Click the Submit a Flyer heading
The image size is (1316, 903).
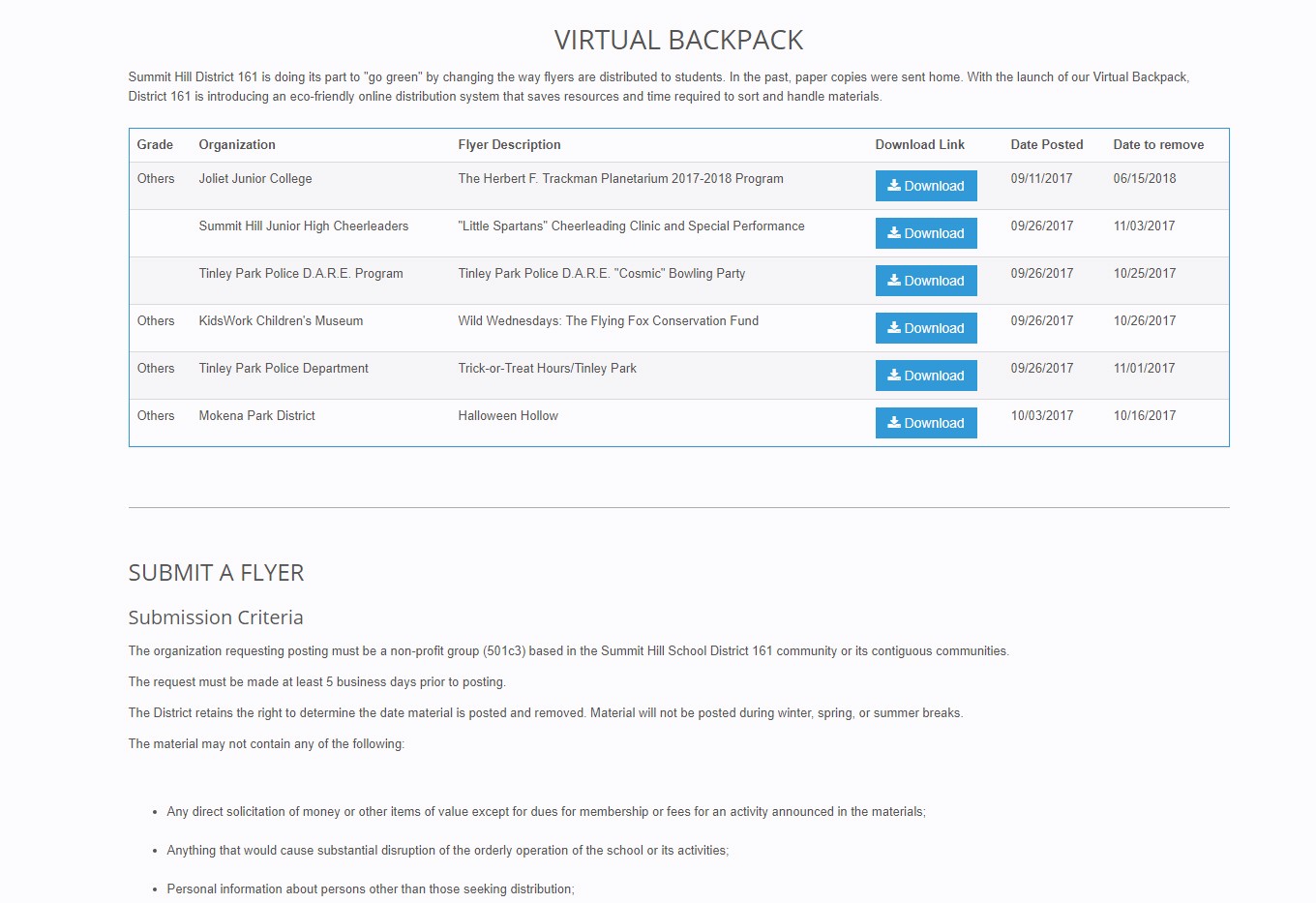tap(216, 573)
